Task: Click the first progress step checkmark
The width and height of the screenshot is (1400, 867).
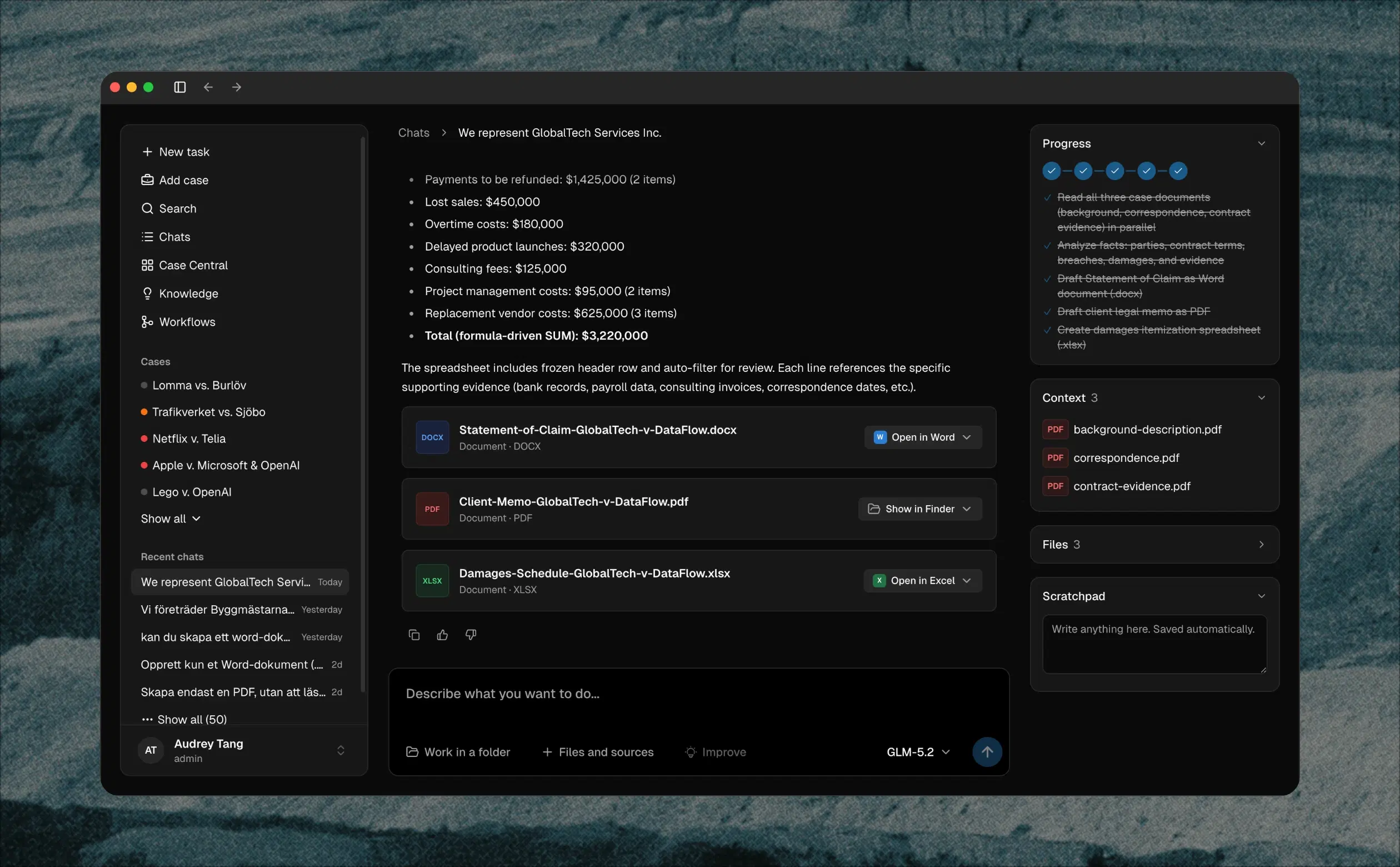Action: [1052, 171]
